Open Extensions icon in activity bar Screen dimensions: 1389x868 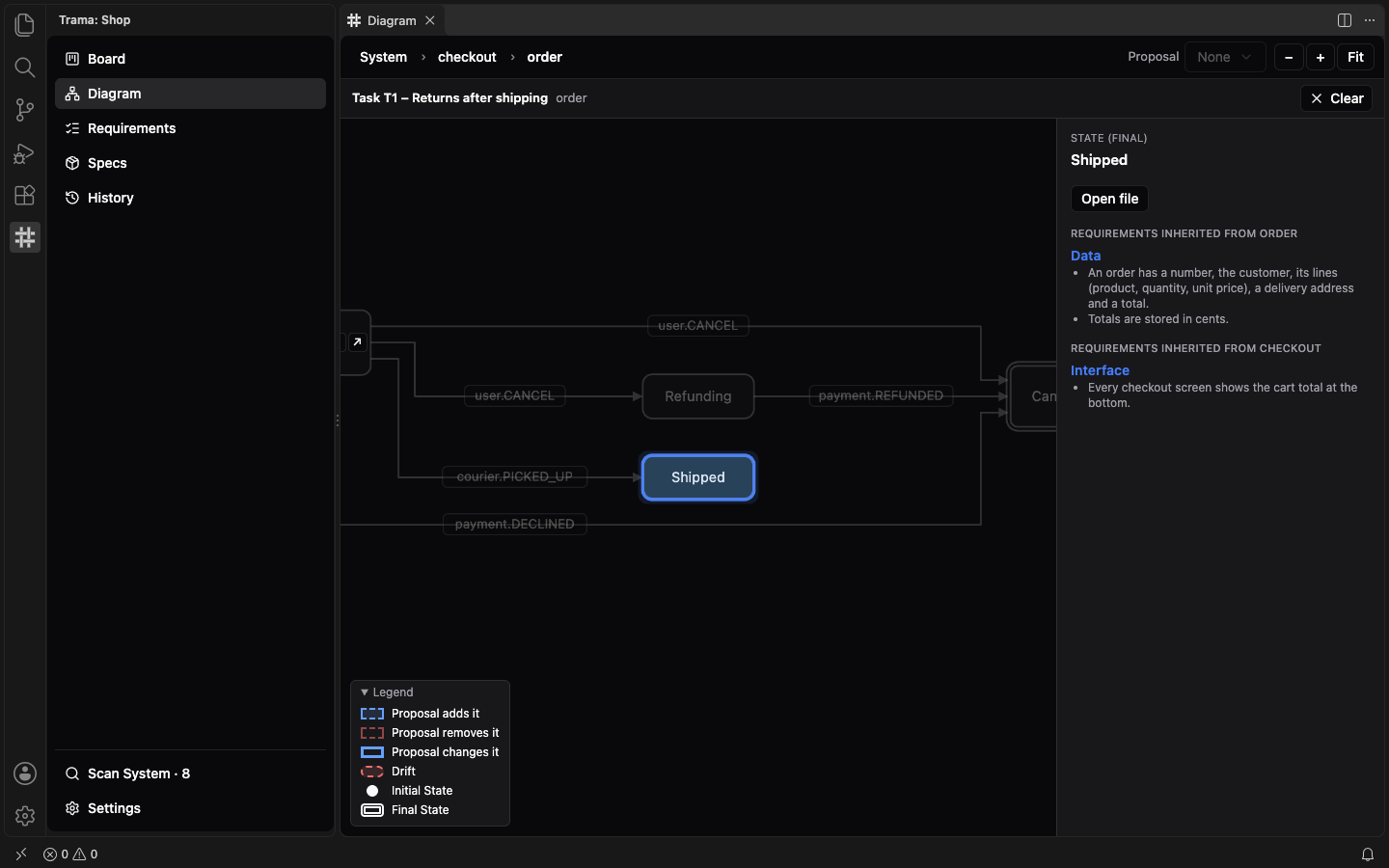pyautogui.click(x=25, y=195)
